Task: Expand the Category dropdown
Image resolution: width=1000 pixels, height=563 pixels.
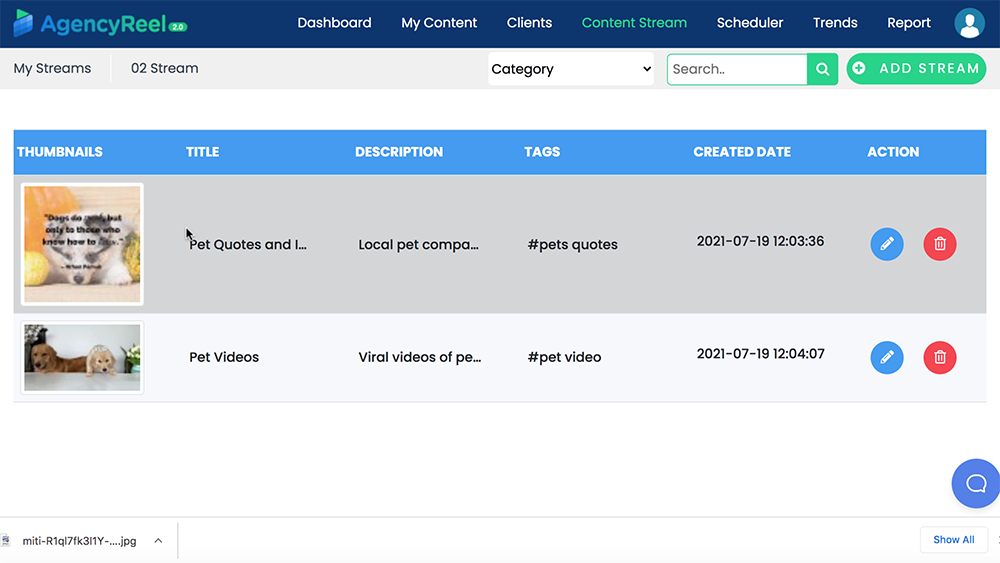Action: 570,69
